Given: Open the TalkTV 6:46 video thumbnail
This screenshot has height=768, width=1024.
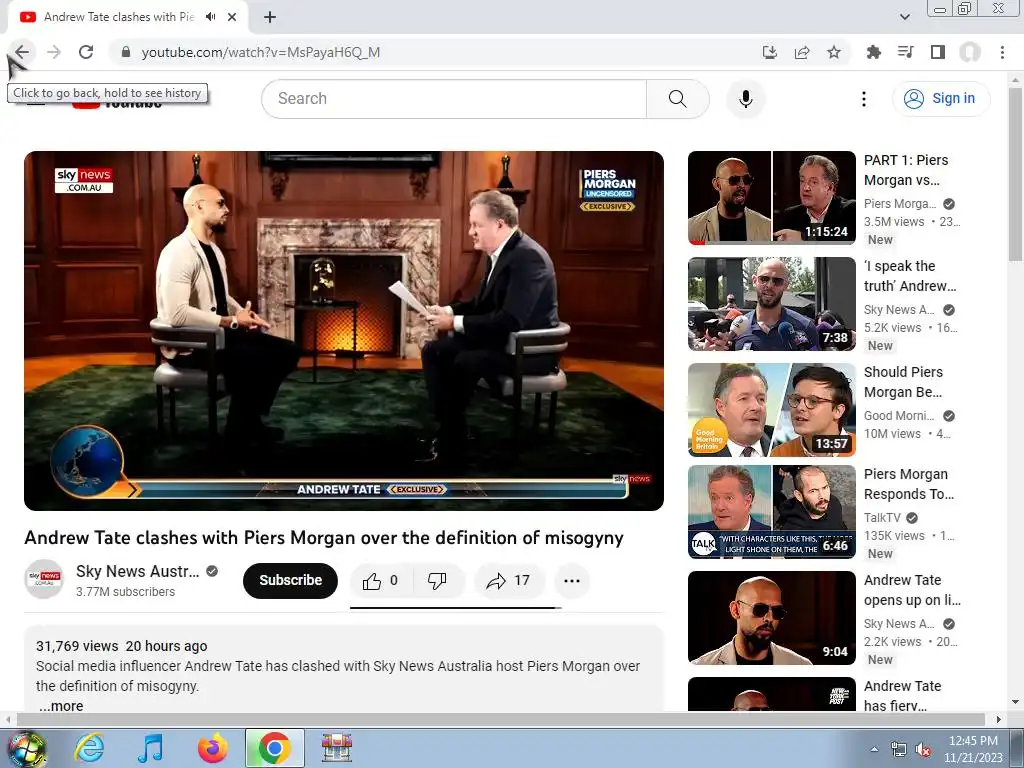Looking at the screenshot, I should pos(772,512).
